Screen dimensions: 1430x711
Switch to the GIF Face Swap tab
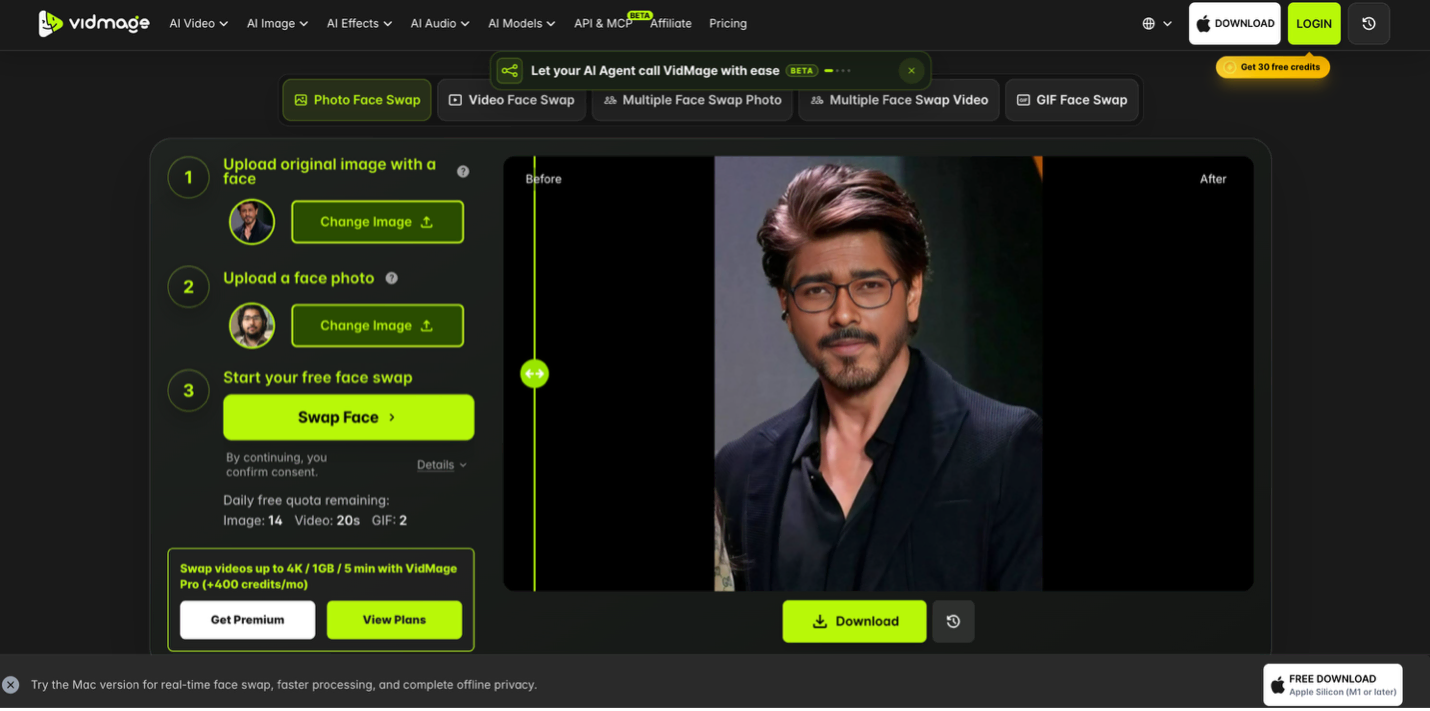(1072, 100)
